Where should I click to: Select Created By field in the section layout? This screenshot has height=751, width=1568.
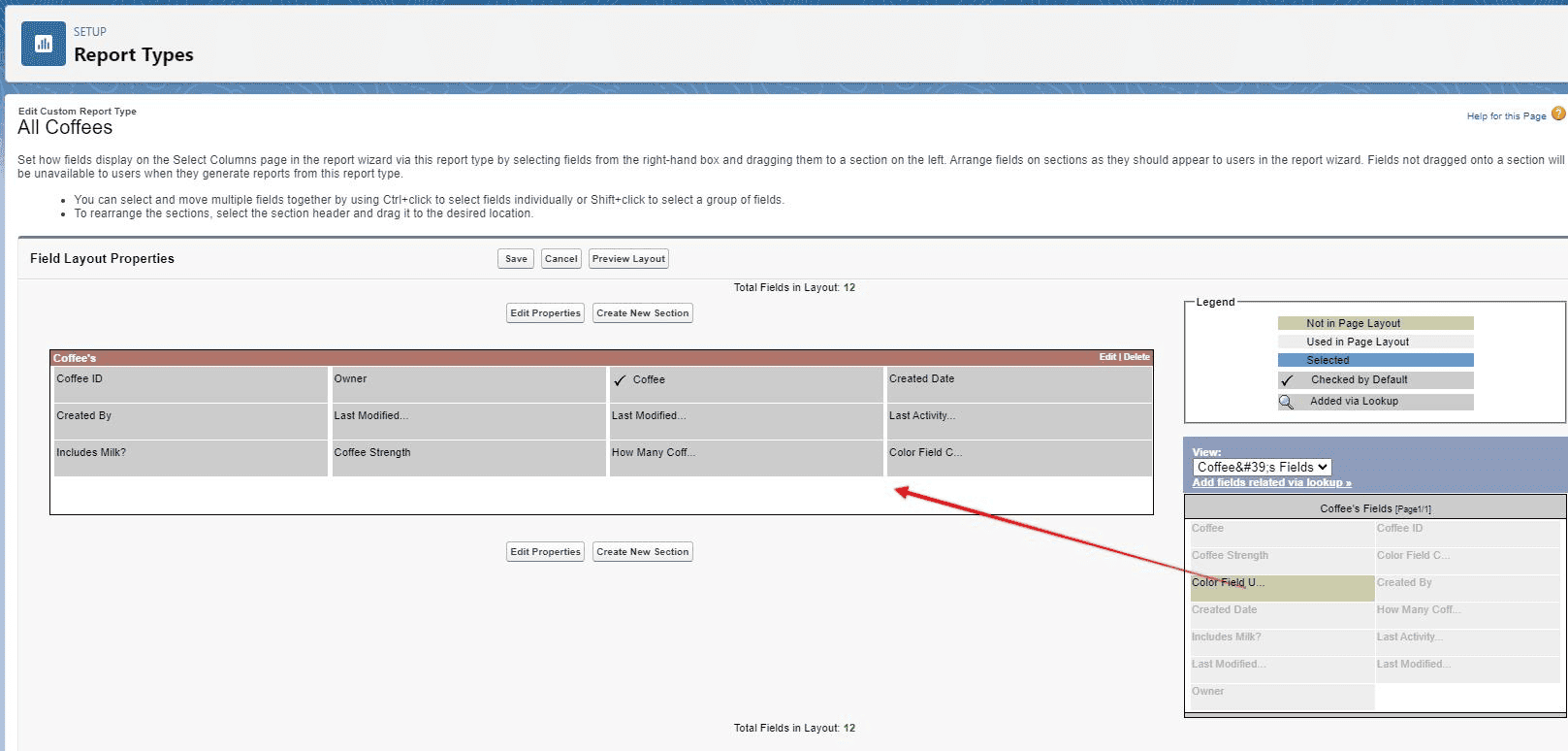190,421
